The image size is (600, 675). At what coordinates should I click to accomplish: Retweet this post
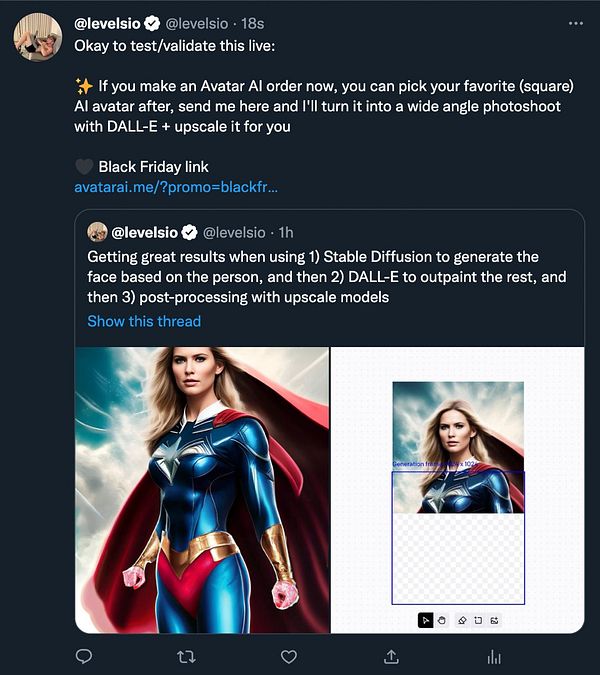(x=187, y=657)
